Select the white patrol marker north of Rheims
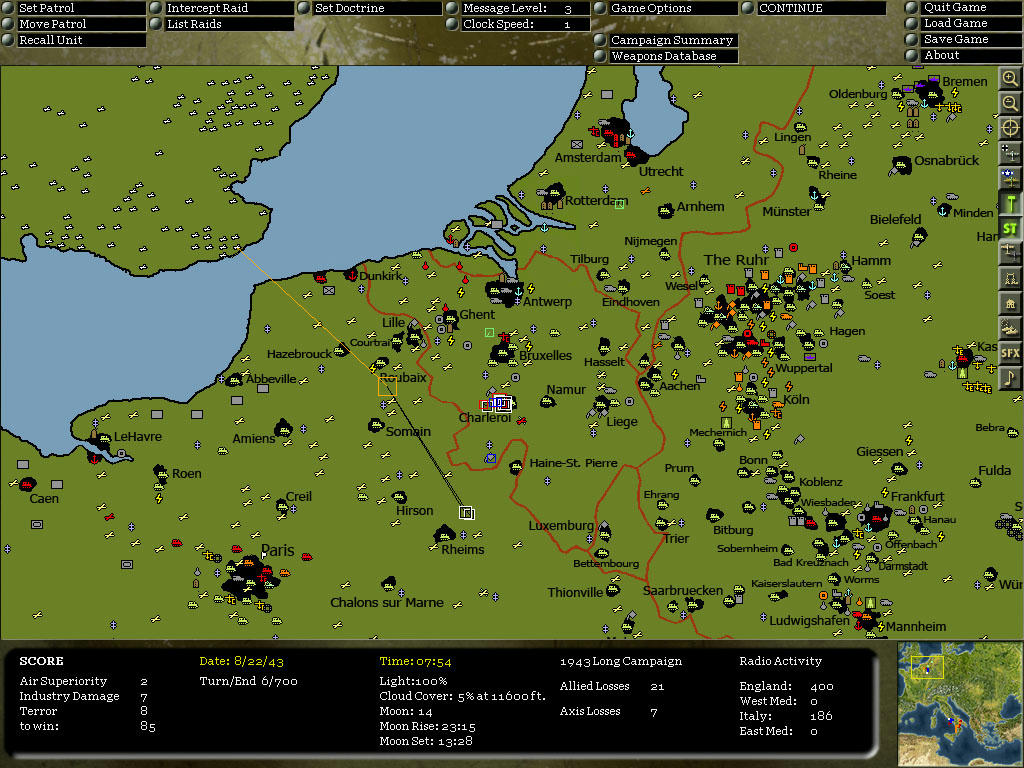This screenshot has height=768, width=1024. click(x=466, y=513)
